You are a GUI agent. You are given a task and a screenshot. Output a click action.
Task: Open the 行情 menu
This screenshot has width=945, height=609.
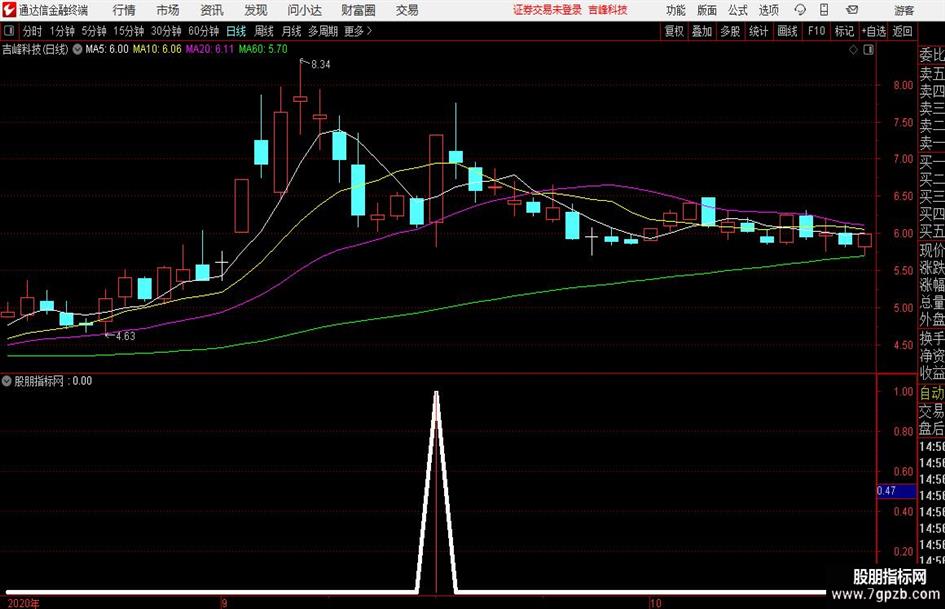(x=124, y=10)
